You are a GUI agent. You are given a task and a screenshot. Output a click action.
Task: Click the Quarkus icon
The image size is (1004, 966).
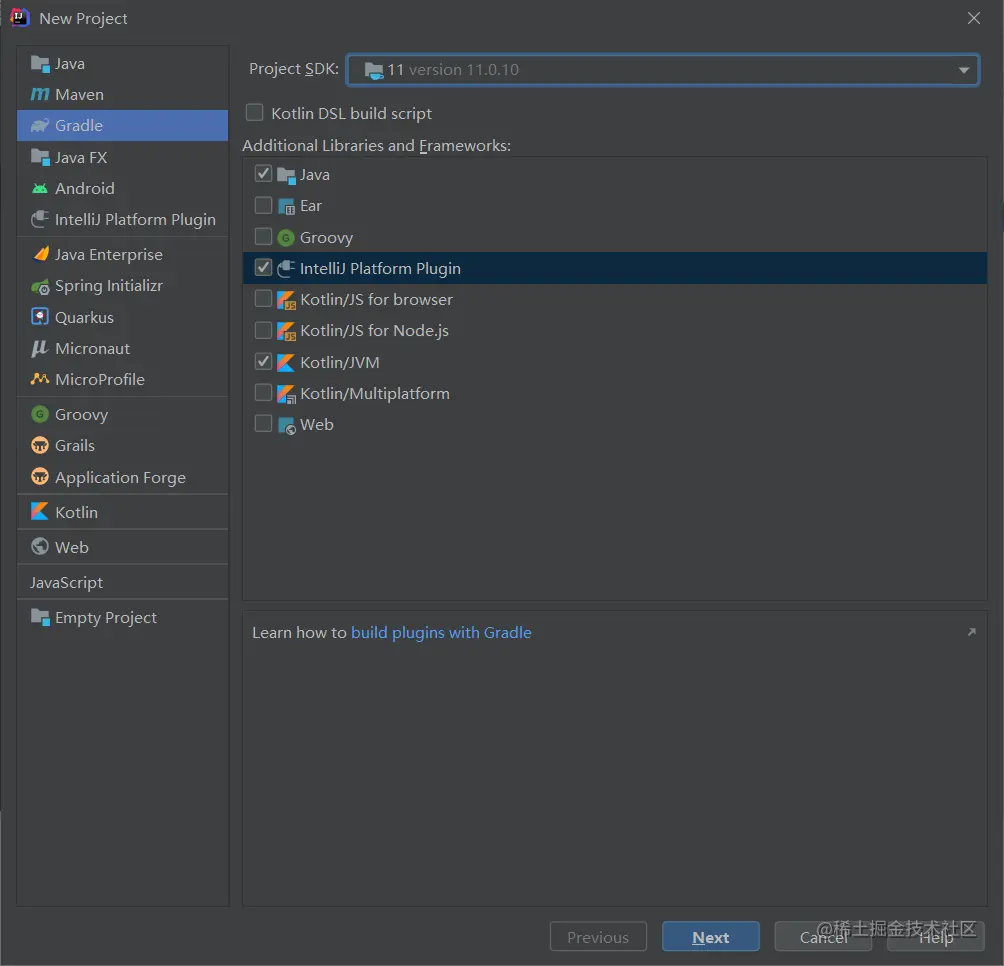[x=40, y=317]
